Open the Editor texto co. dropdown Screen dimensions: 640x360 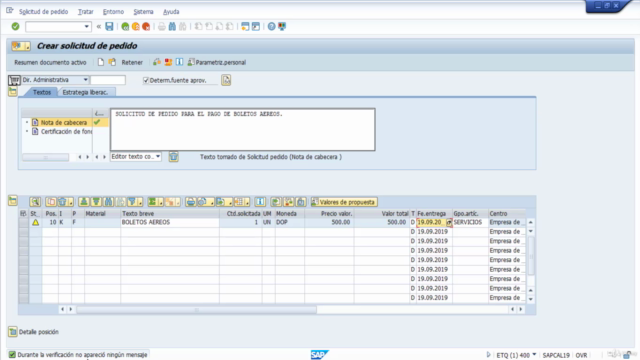pyautogui.click(x=158, y=157)
